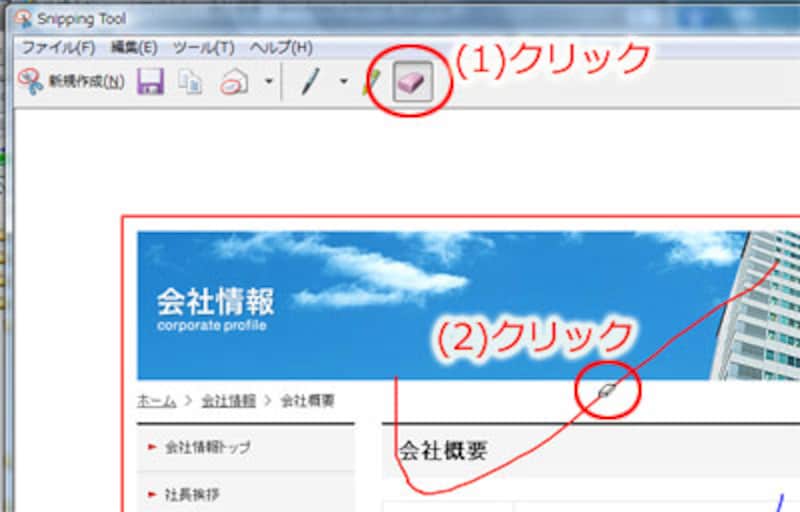Save the snip with floppy disk icon
The image size is (800, 512).
coord(151,82)
